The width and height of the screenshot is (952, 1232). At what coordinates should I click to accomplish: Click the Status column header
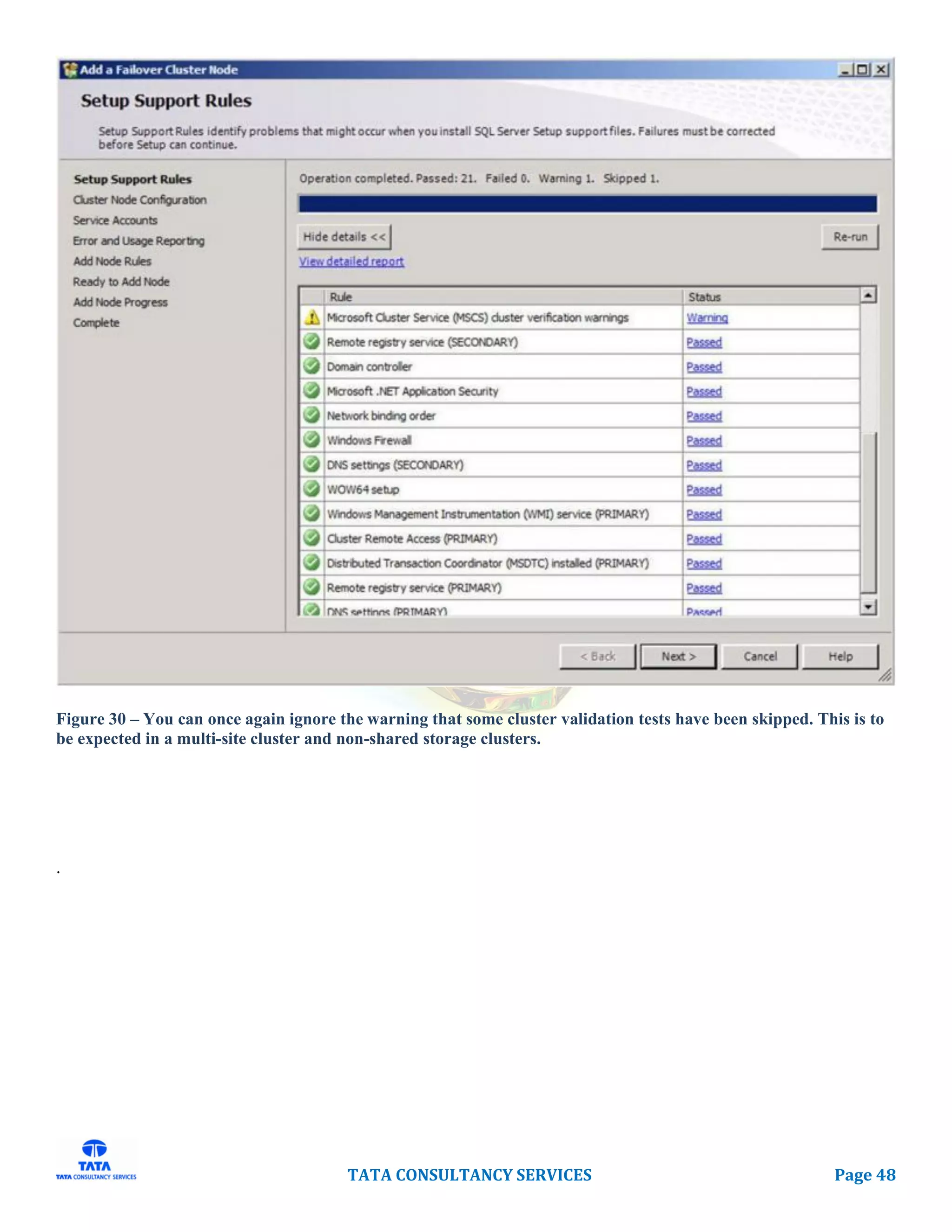tap(771, 297)
